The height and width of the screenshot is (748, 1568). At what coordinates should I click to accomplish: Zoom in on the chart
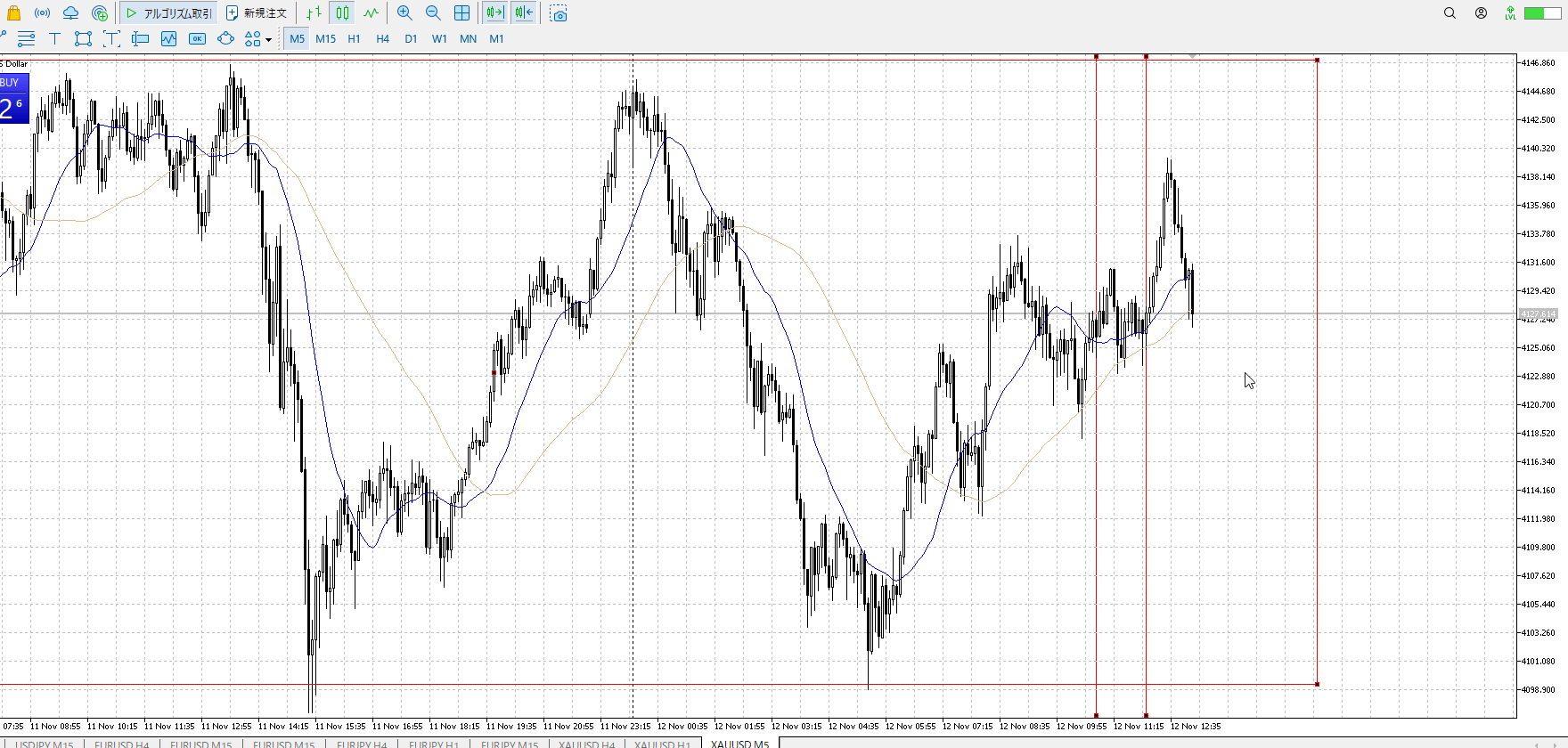404,13
